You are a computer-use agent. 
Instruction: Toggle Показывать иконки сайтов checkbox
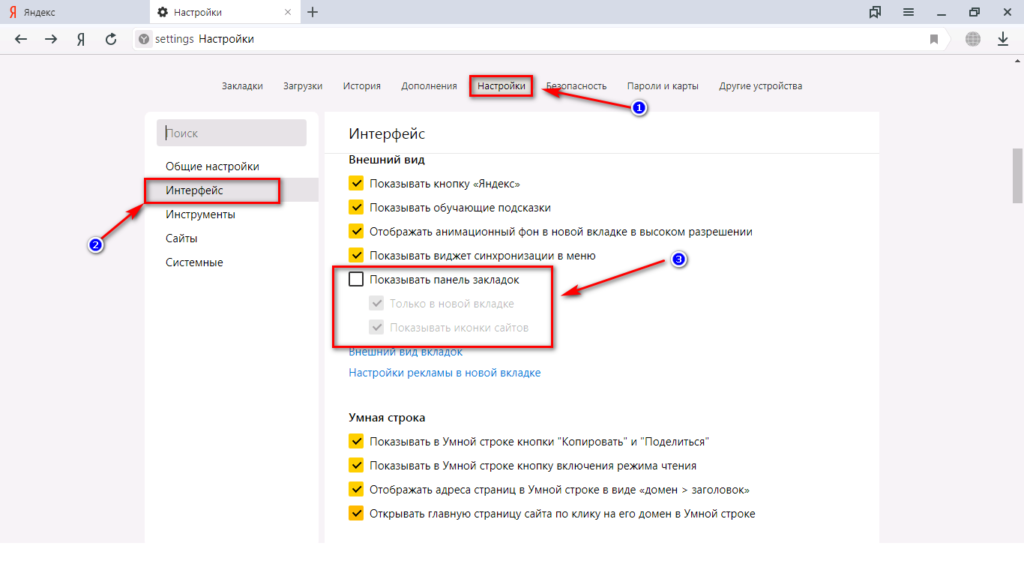click(376, 327)
